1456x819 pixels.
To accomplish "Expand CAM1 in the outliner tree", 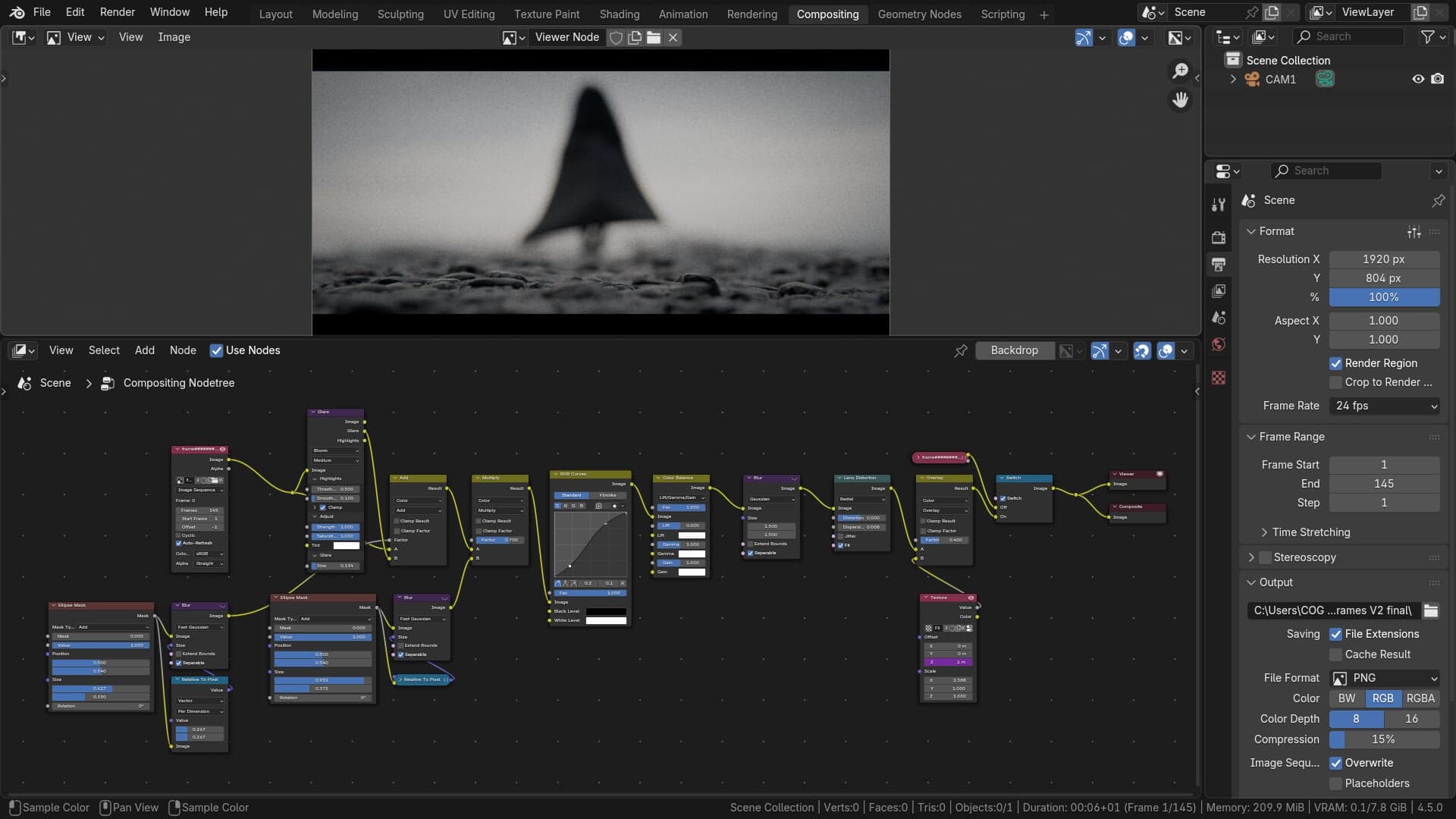I will (1233, 79).
